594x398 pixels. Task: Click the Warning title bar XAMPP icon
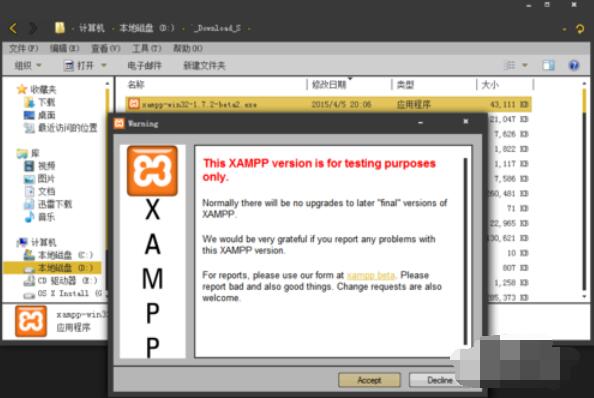click(x=119, y=123)
